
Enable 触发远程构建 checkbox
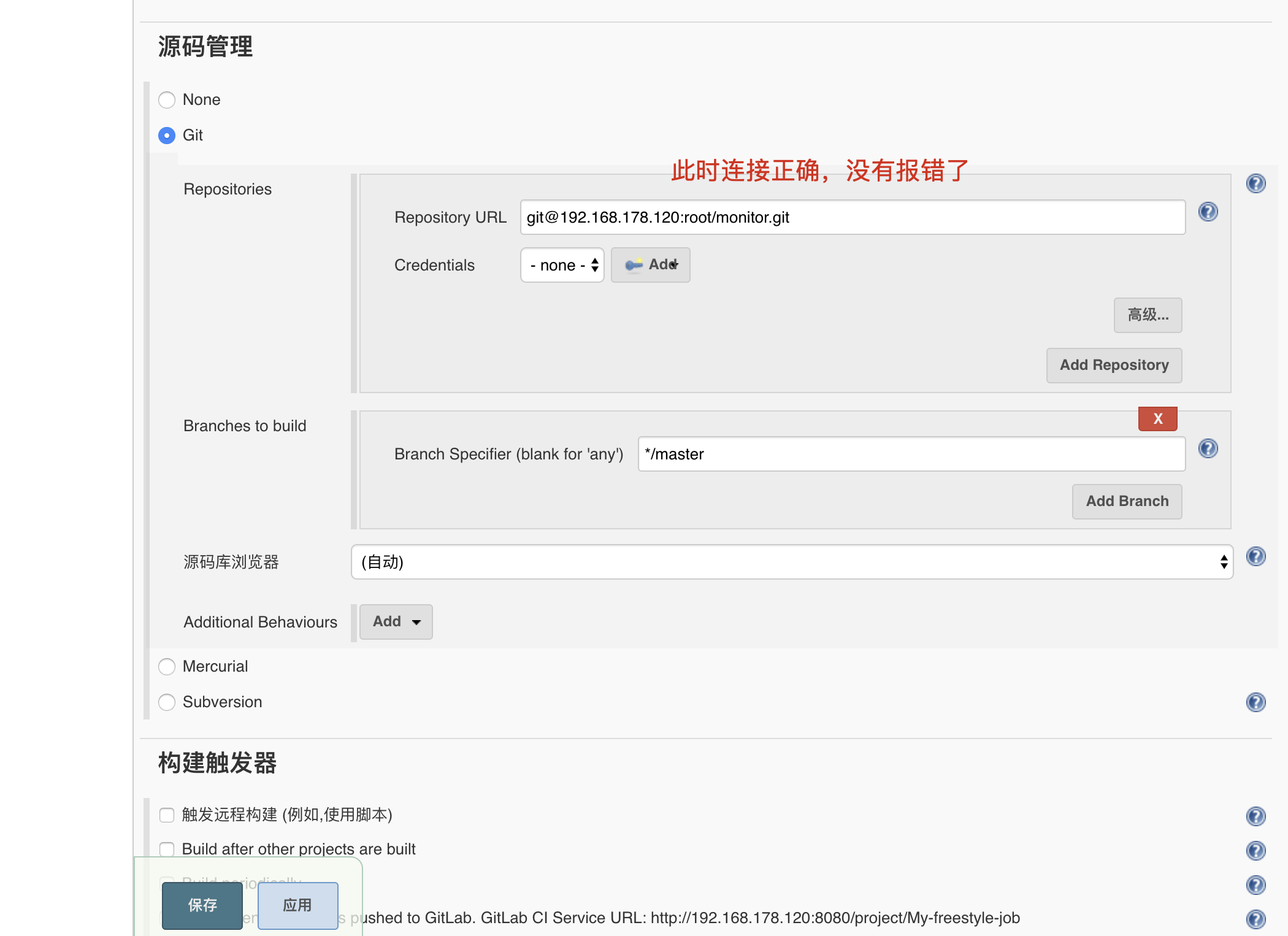[x=167, y=815]
